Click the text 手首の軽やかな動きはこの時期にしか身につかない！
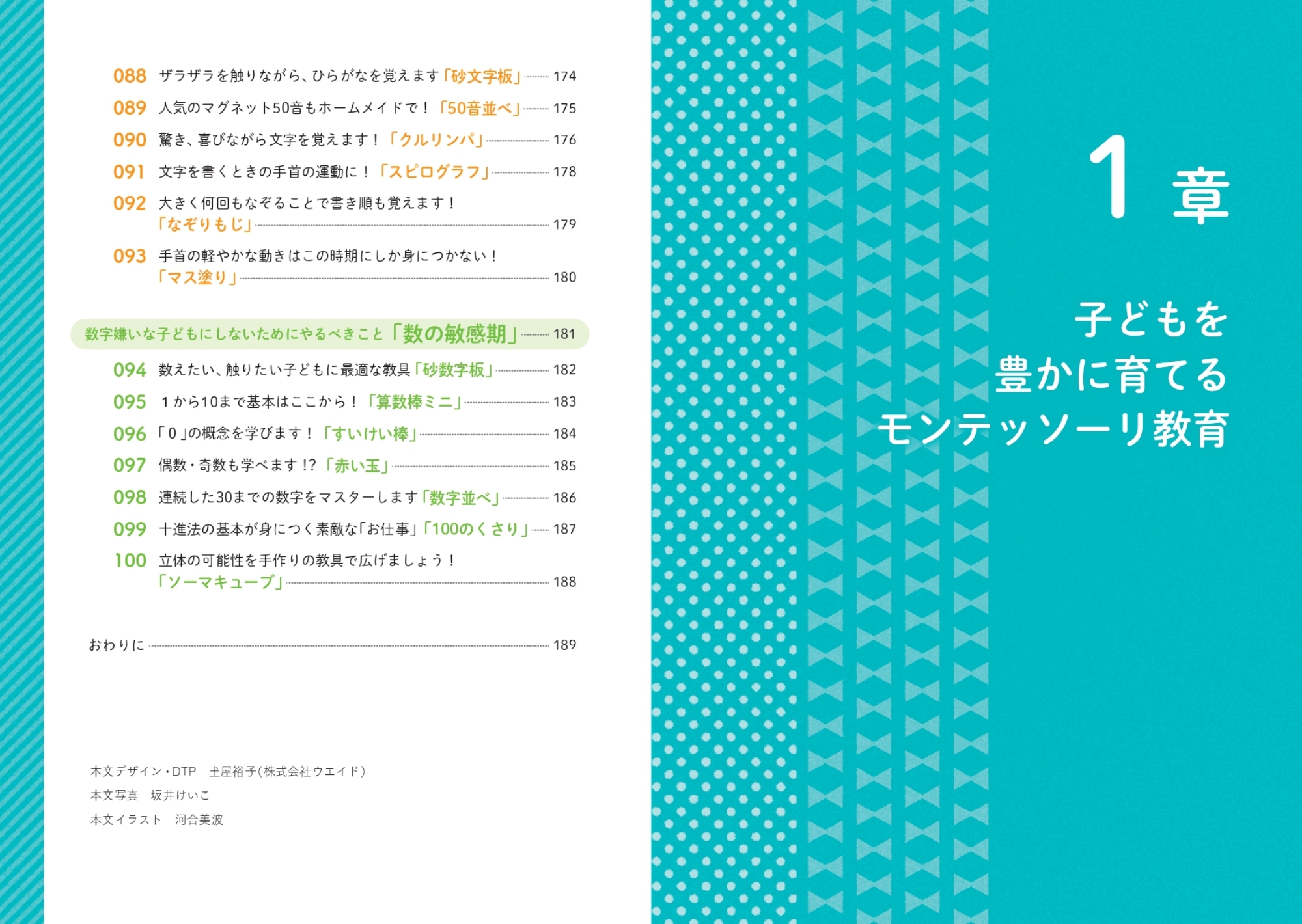The width and height of the screenshot is (1302, 924). click(x=329, y=256)
